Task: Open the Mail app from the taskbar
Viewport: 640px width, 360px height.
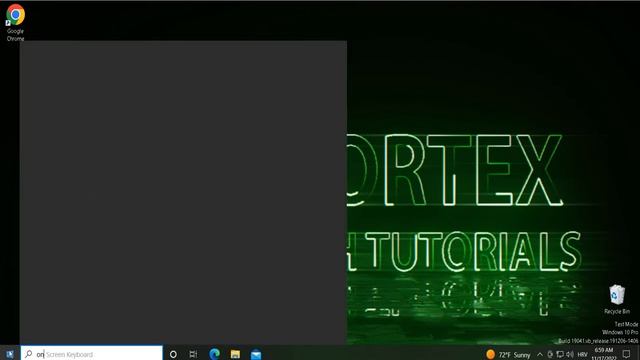Action: coord(256,354)
